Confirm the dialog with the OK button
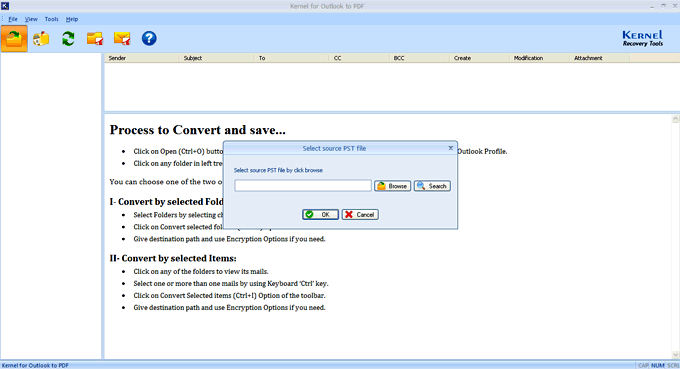Screen dimensions: 680x369 (320, 215)
